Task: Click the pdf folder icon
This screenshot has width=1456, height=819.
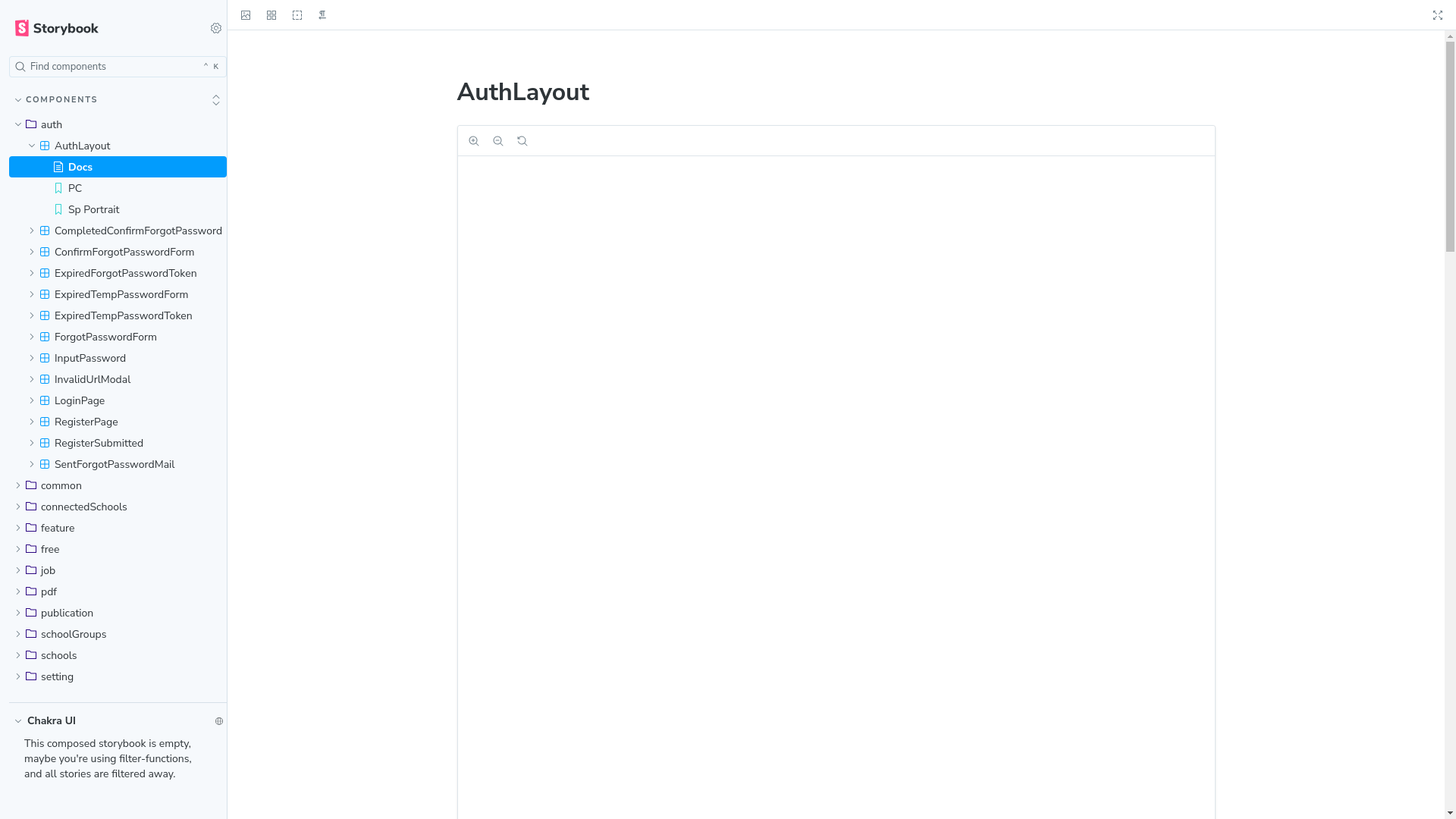Action: 31,591
